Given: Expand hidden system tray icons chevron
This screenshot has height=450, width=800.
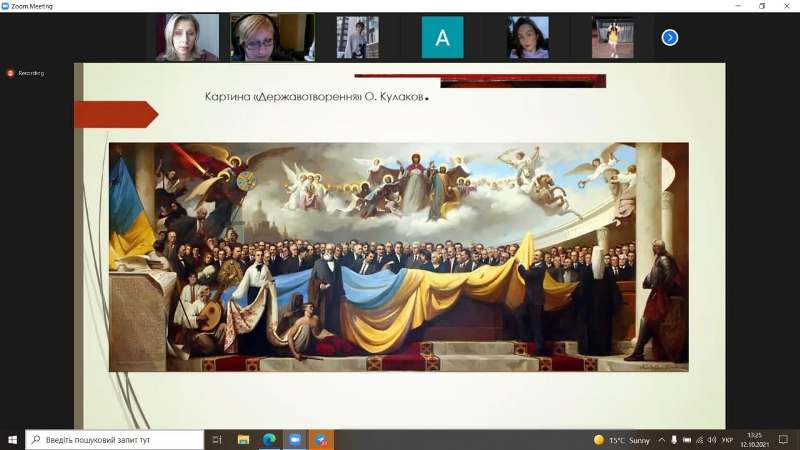Looking at the screenshot, I should [661, 440].
